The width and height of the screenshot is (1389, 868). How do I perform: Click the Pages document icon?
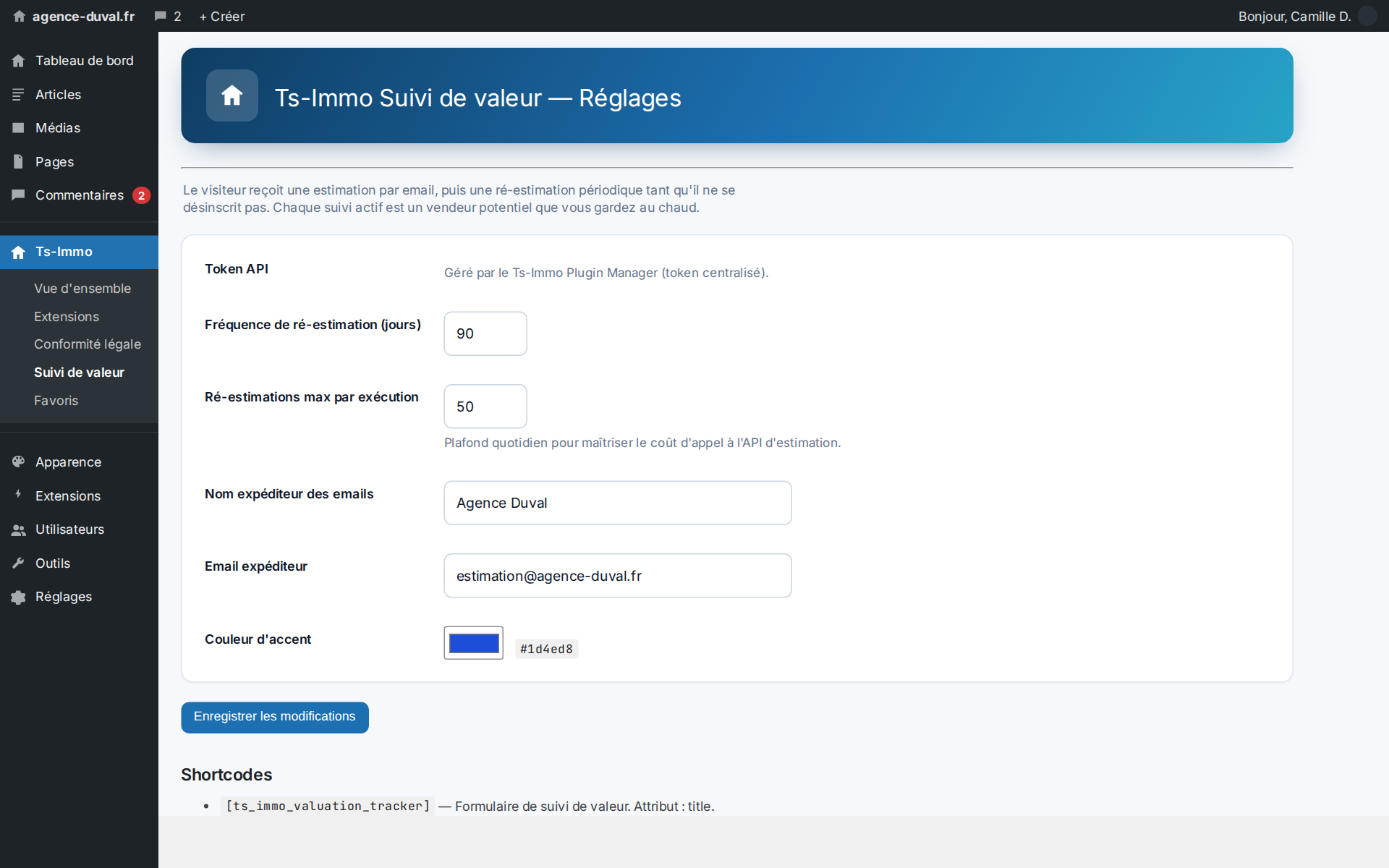coord(18,162)
